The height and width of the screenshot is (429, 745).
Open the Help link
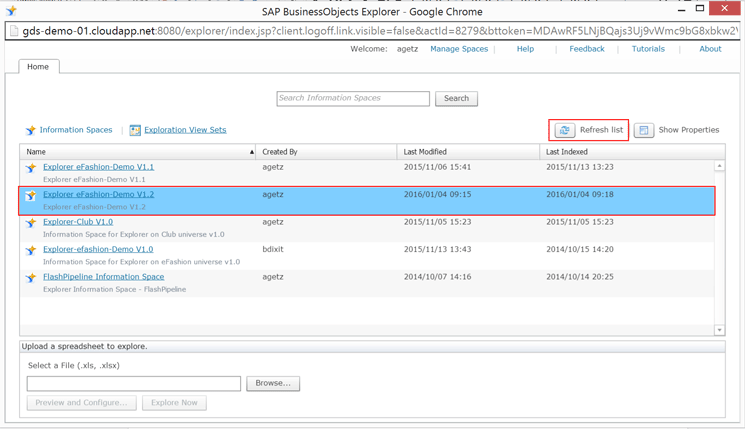tap(525, 49)
